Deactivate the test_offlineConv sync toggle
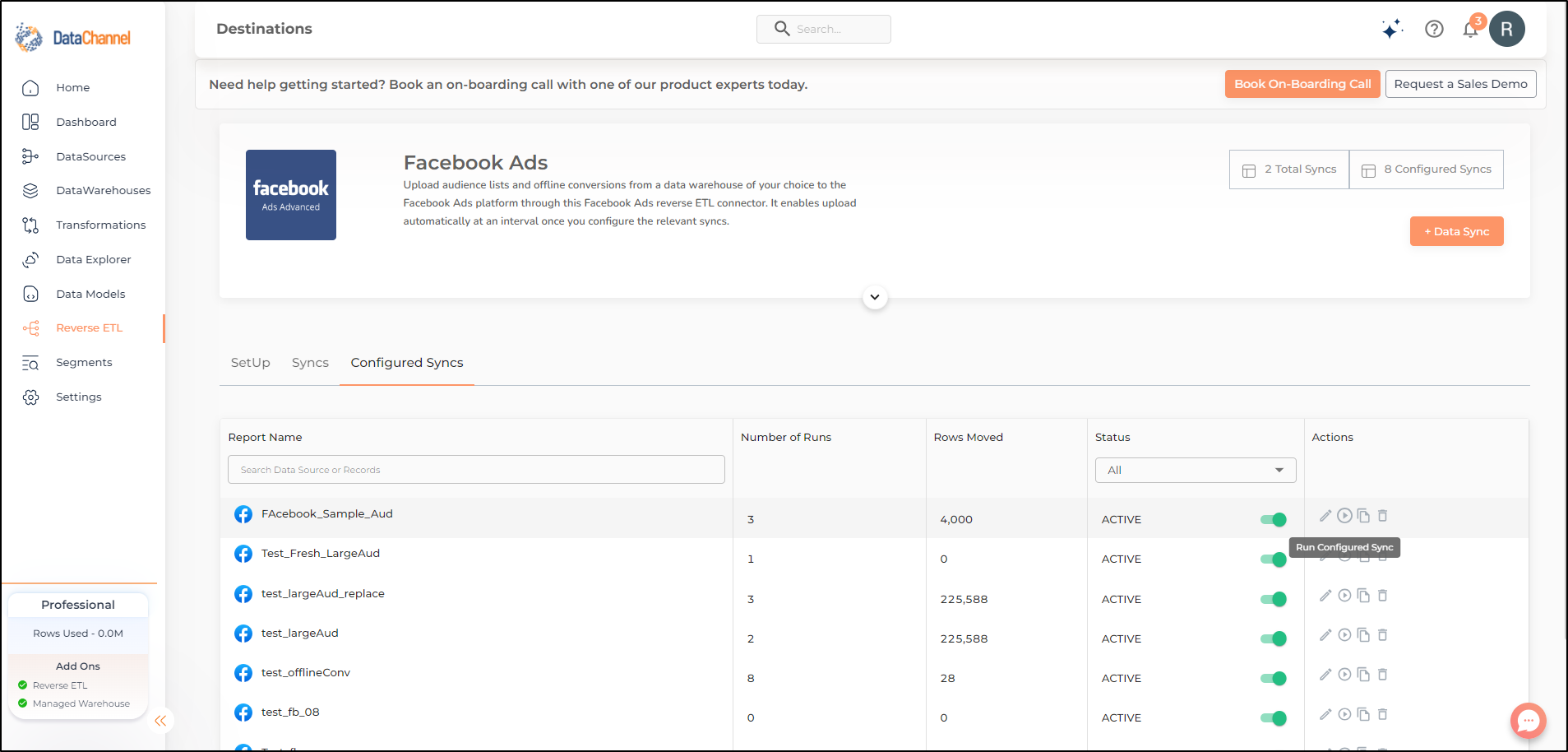The height and width of the screenshot is (752, 1568). [1273, 678]
